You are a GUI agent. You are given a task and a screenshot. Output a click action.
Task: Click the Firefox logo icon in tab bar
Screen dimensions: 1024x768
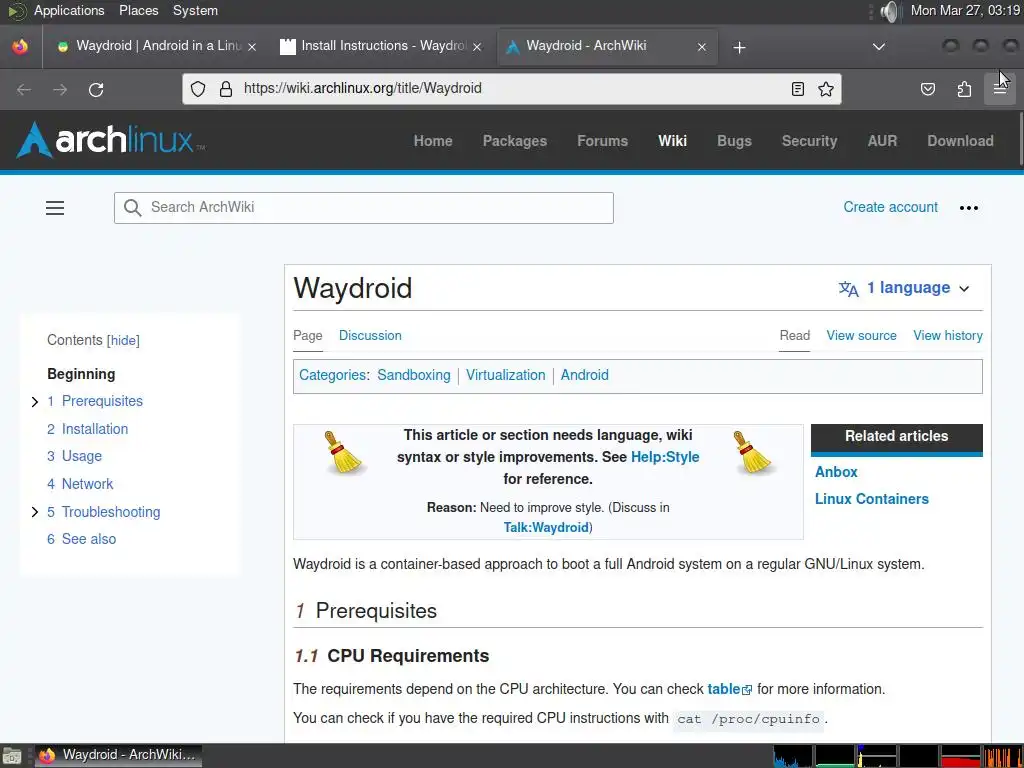(x=20, y=47)
